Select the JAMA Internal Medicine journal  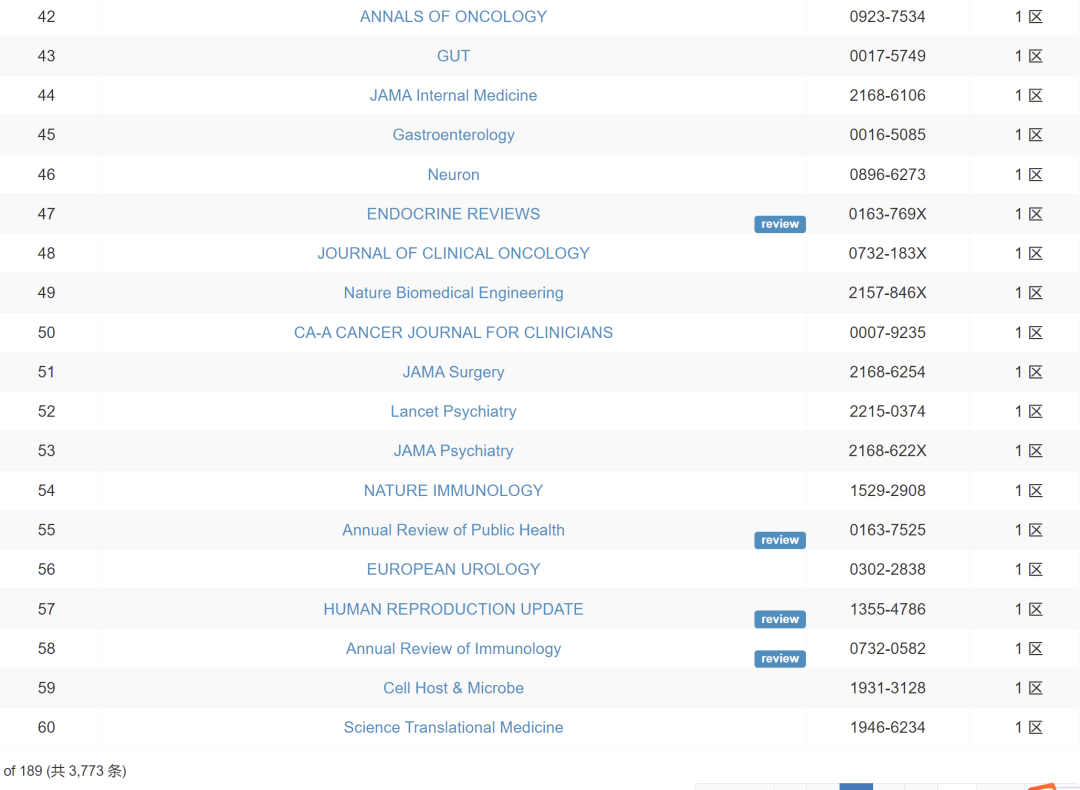point(453,95)
